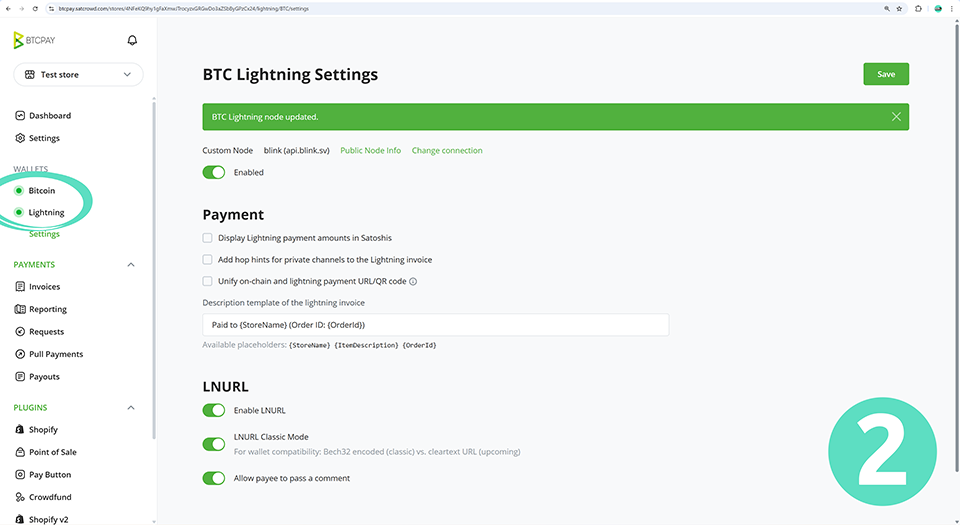Dismiss the green node updated alert

(x=896, y=117)
